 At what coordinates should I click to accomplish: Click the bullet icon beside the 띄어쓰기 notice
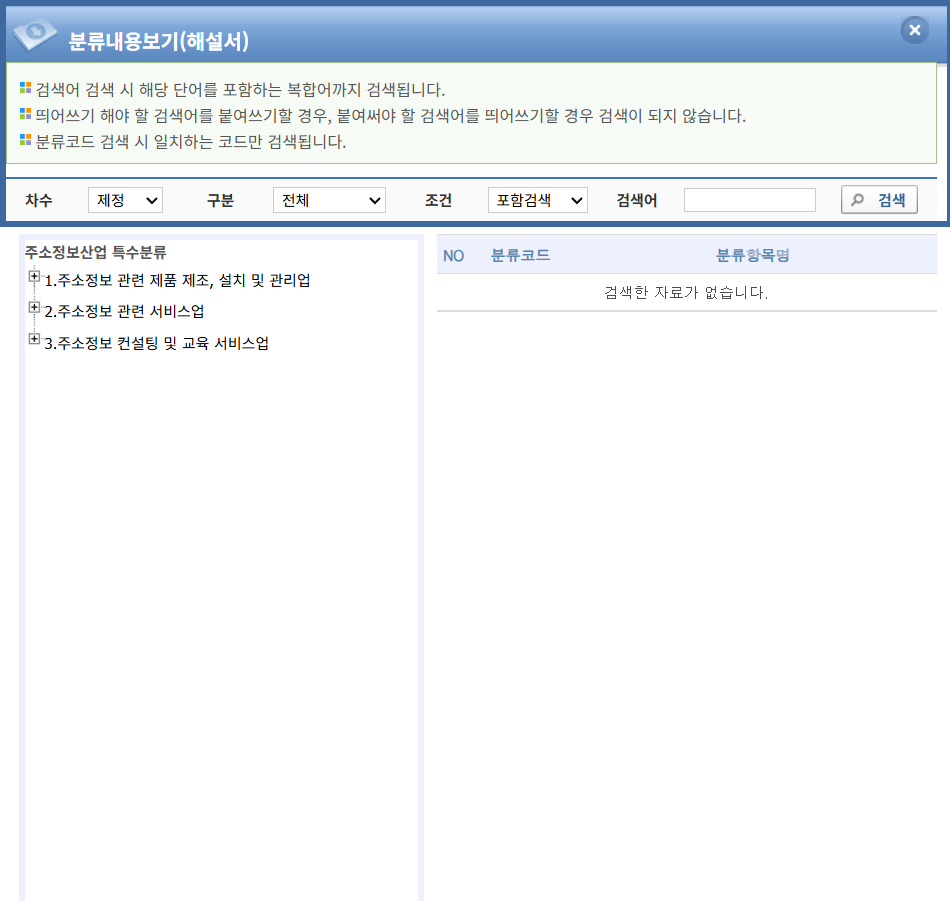coord(26,115)
